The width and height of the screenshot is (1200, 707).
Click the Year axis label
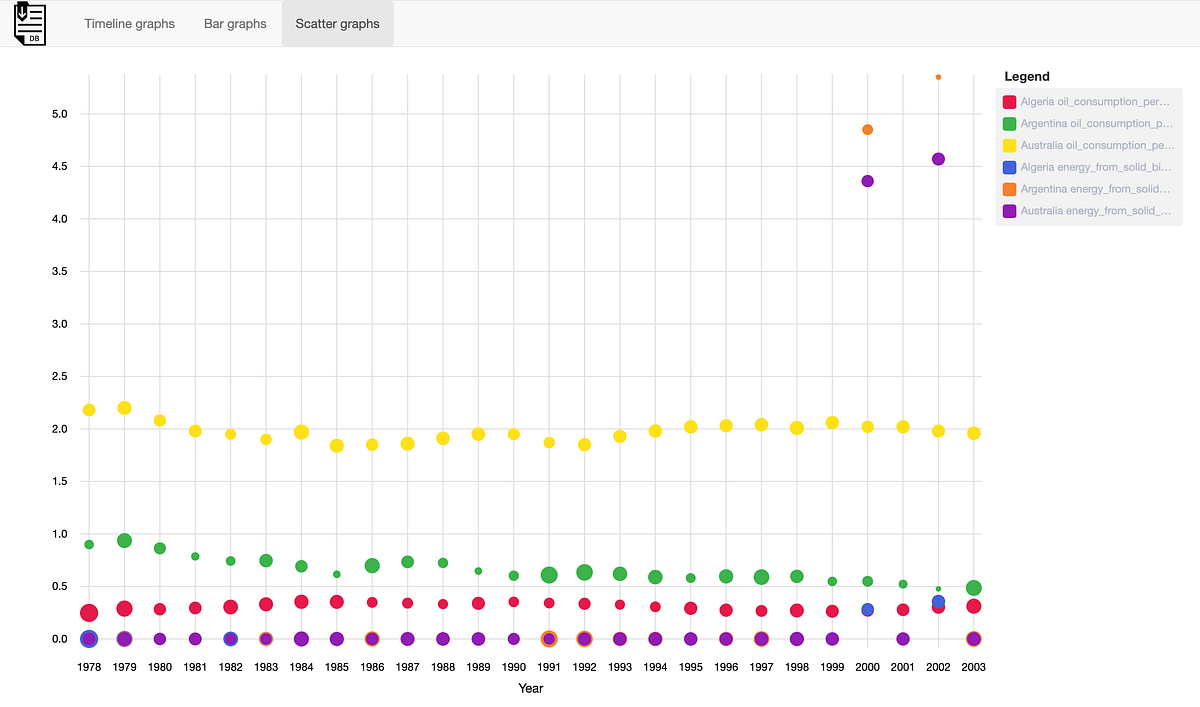pos(531,688)
